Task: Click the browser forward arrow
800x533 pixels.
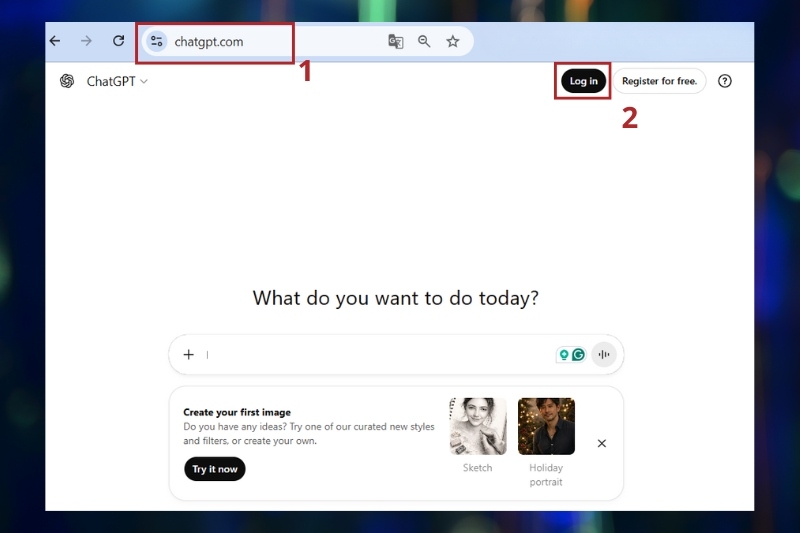Action: click(86, 41)
